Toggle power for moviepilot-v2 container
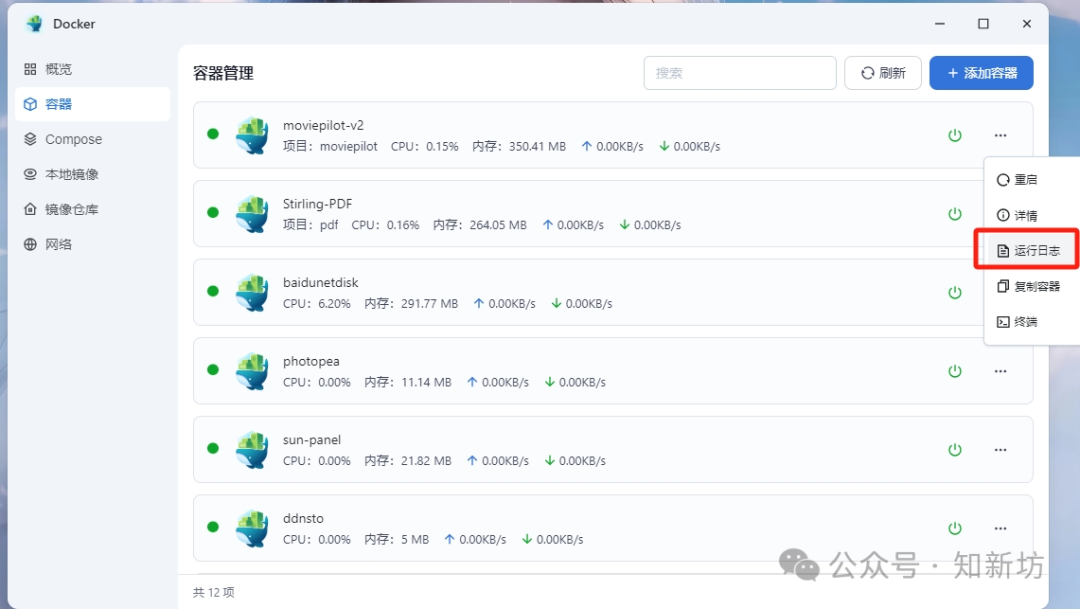 (x=955, y=136)
